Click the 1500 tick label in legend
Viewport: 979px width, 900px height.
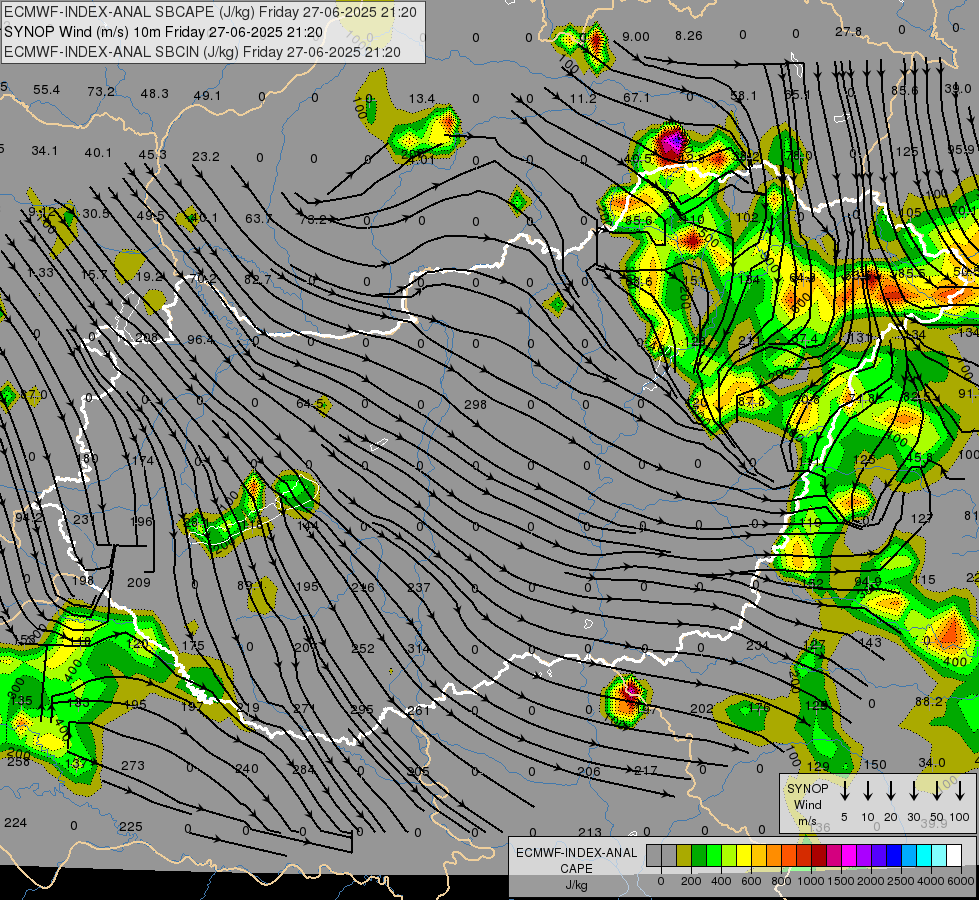coord(841,881)
